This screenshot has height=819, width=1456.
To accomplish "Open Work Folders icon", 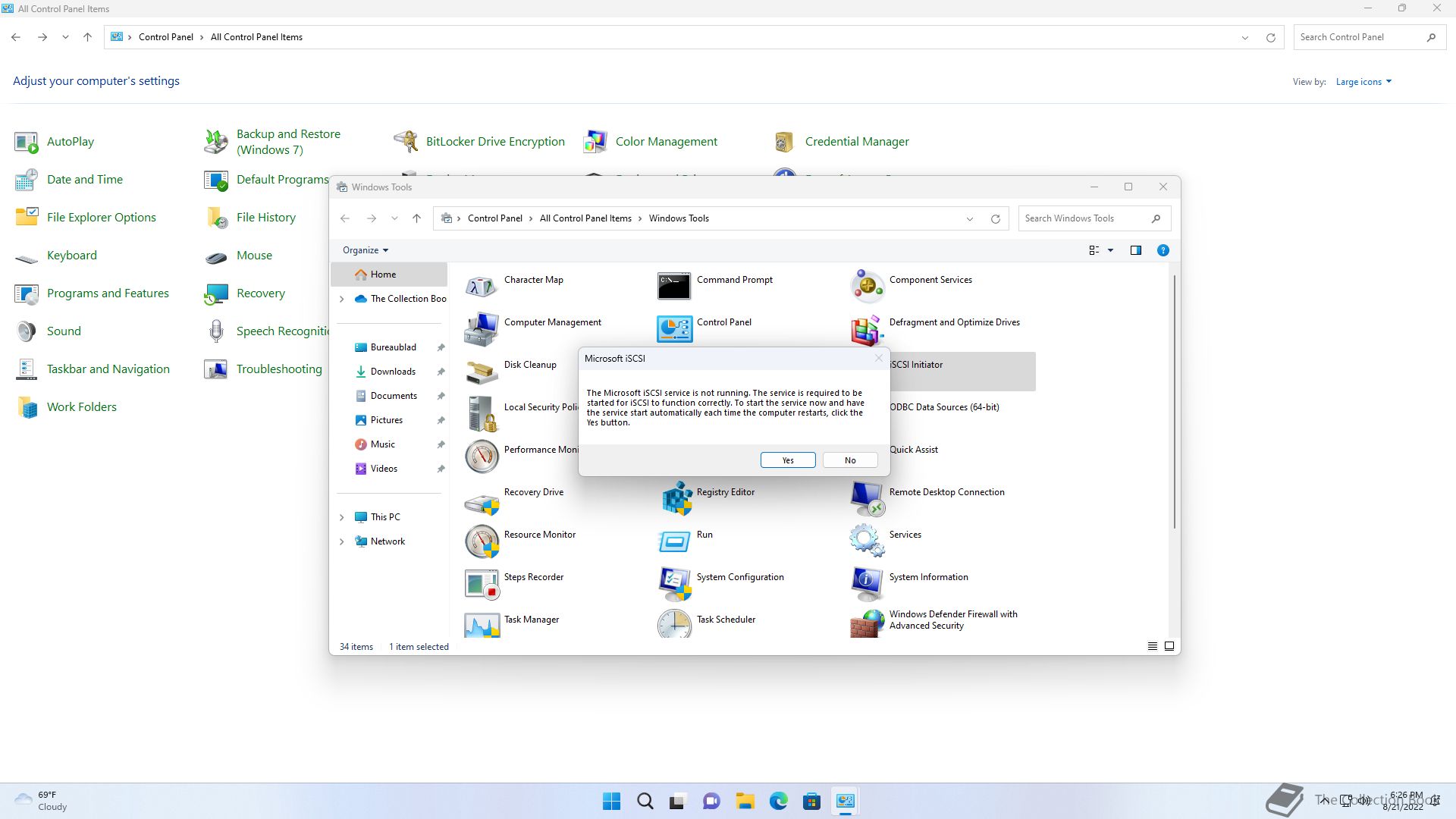I will [x=27, y=407].
